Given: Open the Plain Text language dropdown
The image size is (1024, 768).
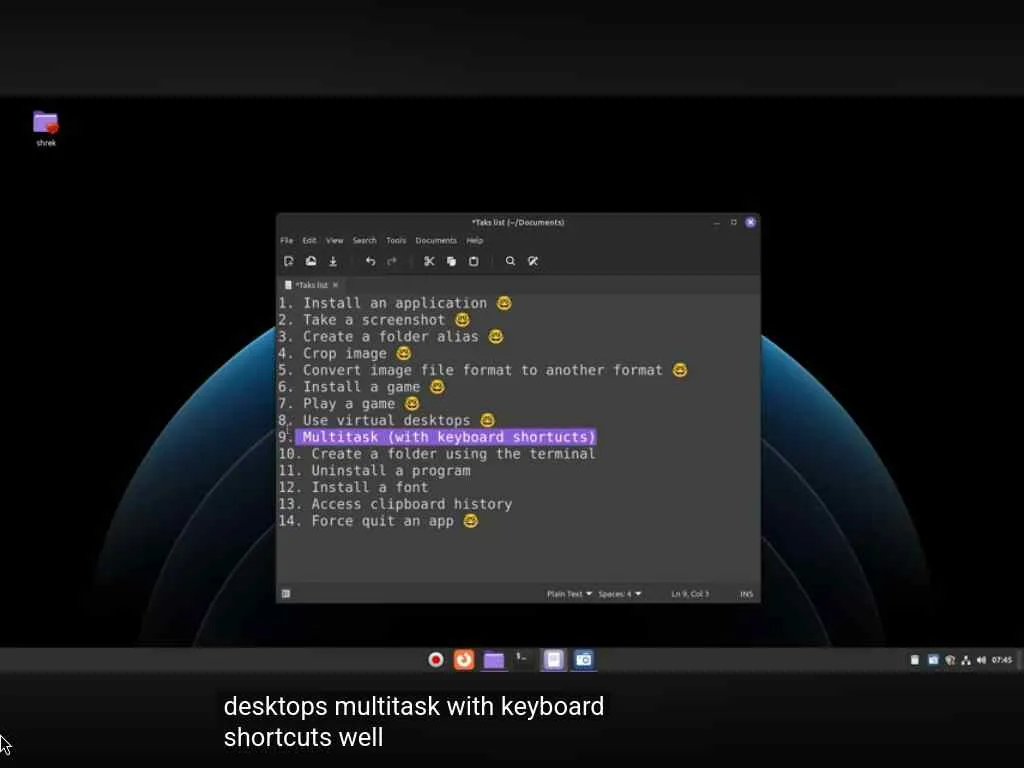Looking at the screenshot, I should pos(569,594).
